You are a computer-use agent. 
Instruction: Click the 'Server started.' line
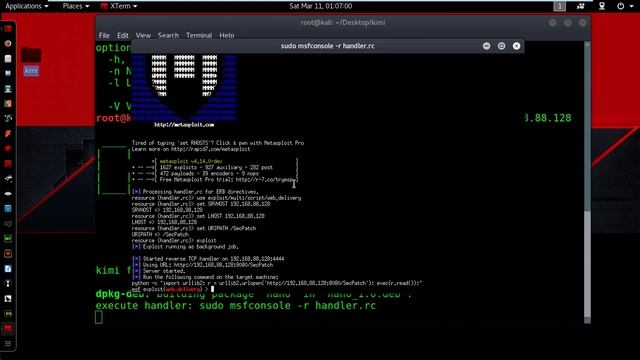[158, 271]
